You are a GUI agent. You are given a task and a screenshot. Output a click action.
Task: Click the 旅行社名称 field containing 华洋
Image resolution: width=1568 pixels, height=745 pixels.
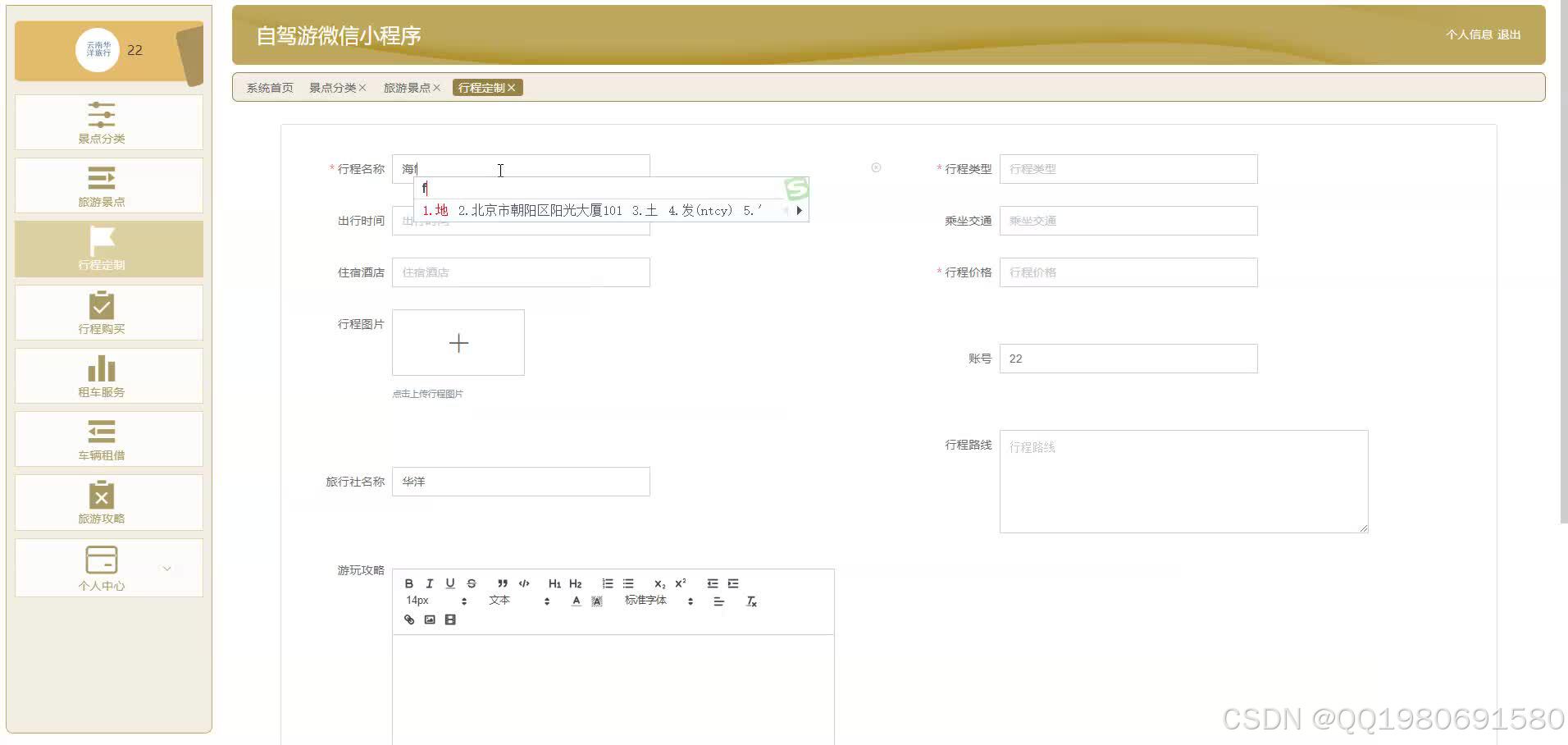pyautogui.click(x=521, y=482)
